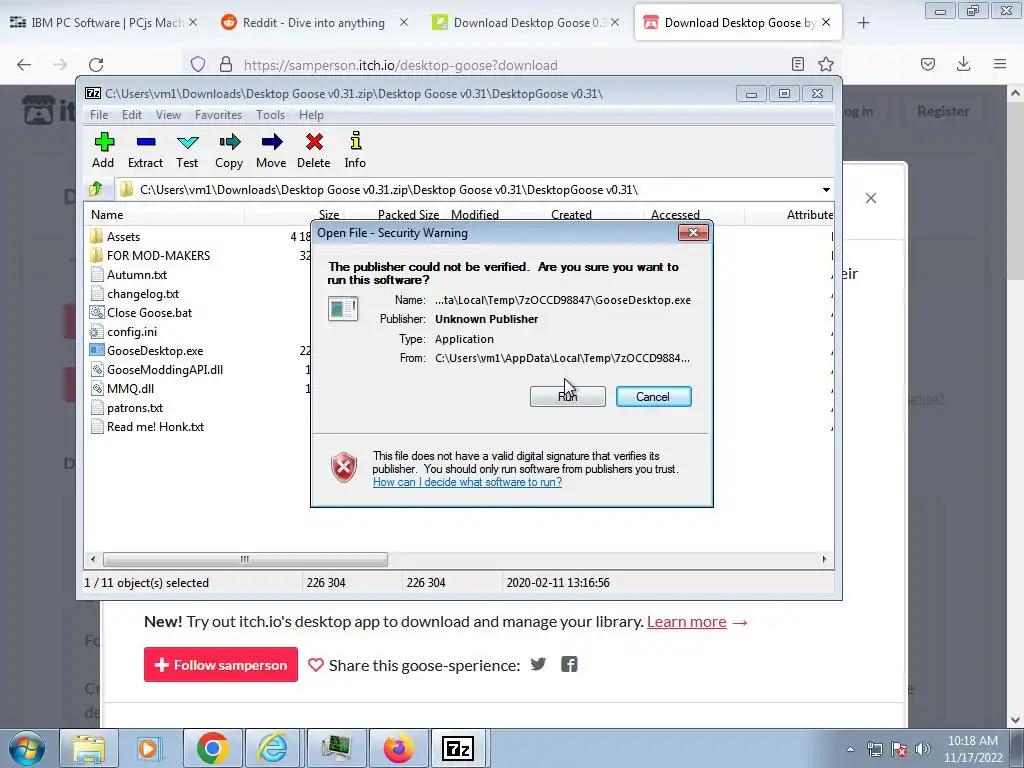
Task: Click the Test archive icon
Action: [187, 150]
